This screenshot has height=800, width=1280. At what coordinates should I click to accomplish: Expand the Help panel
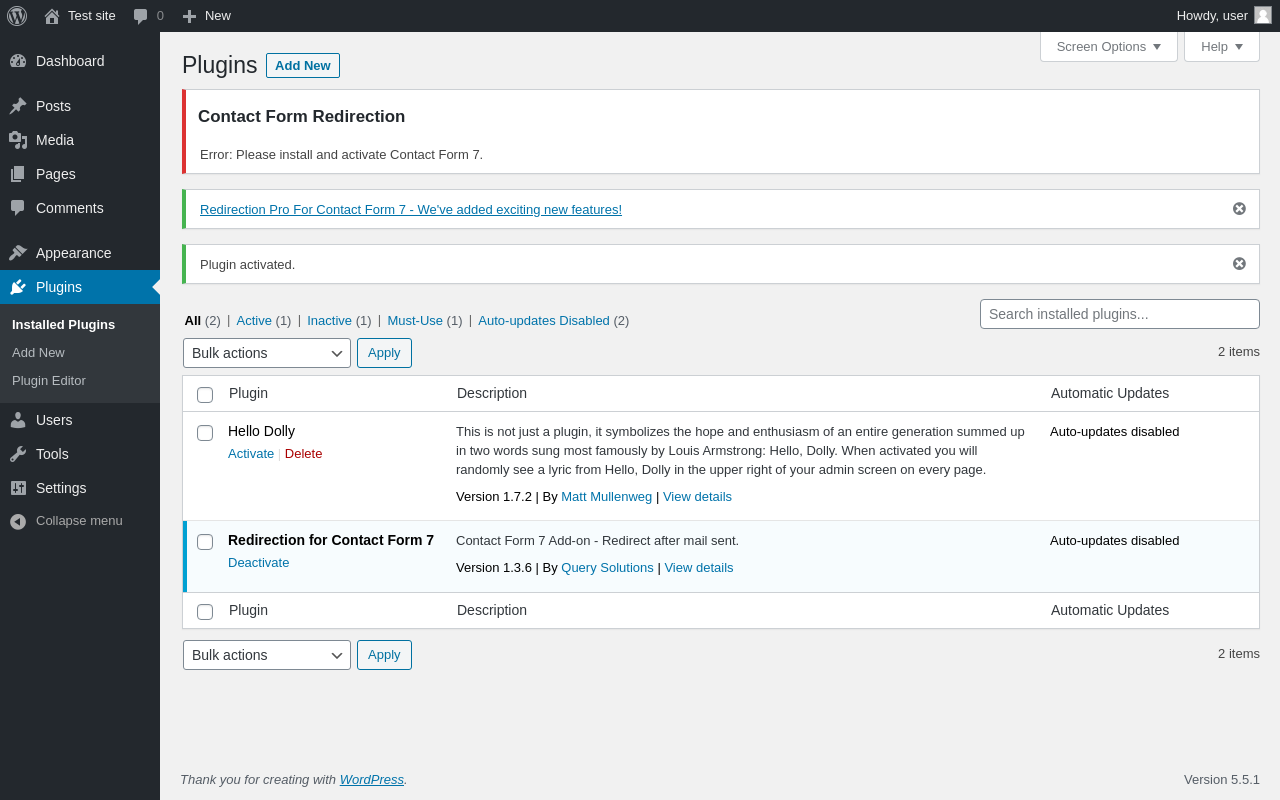1221,46
